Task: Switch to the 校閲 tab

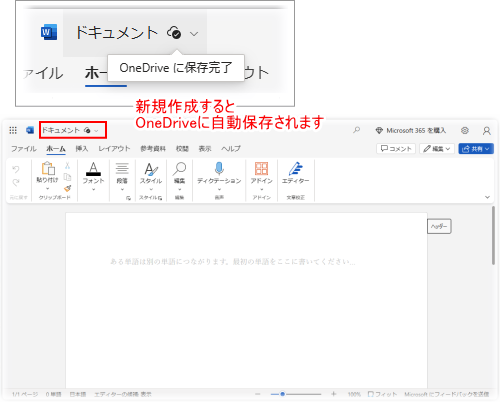Action: pyautogui.click(x=182, y=149)
